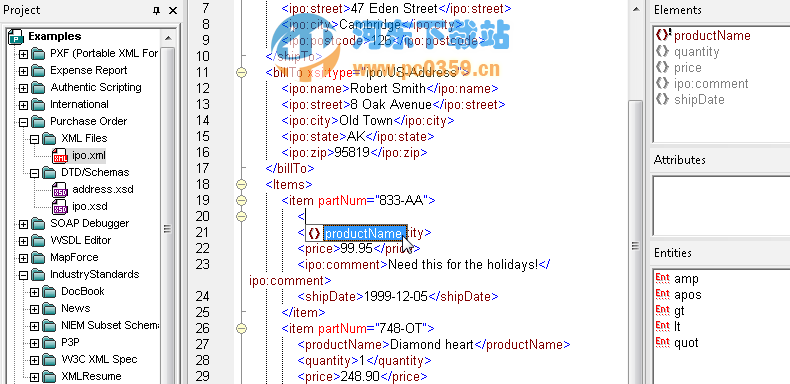Click the Ent icon beside gt
The image size is (790, 384).
point(663,311)
